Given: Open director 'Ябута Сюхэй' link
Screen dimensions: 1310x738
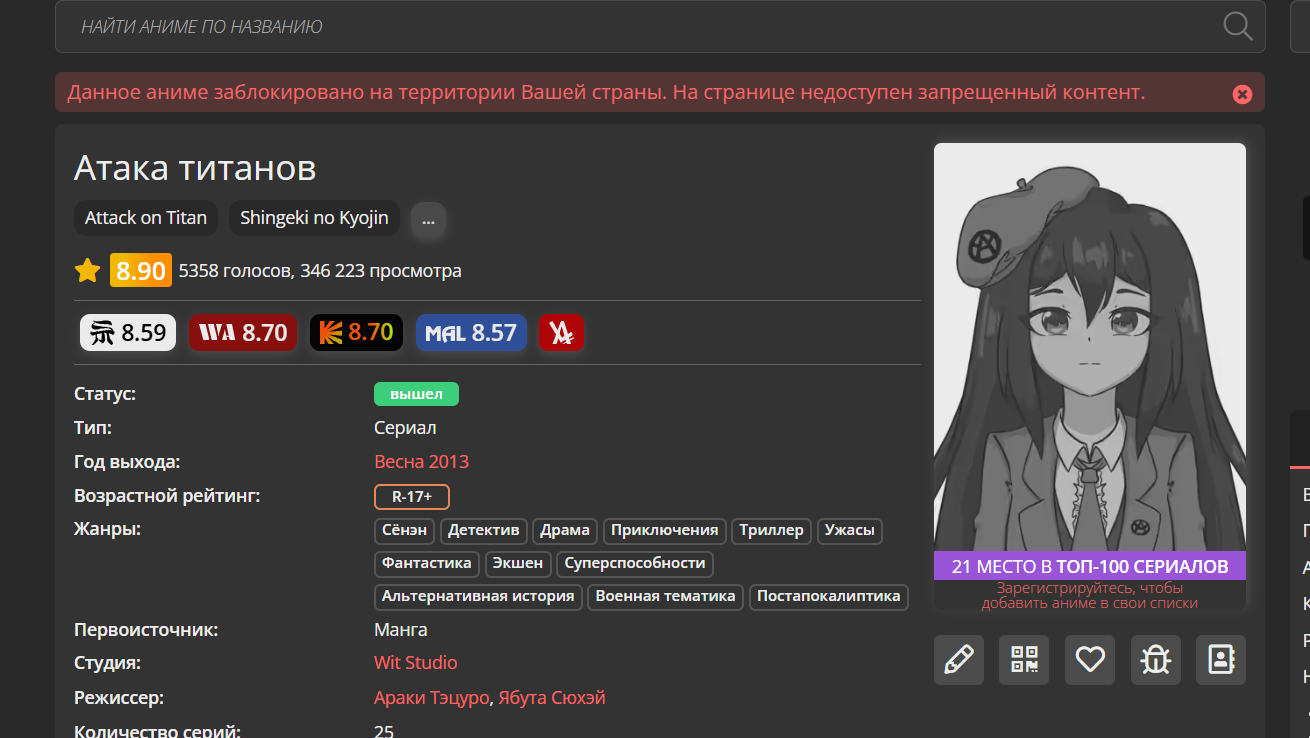Looking at the screenshot, I should (552, 698).
